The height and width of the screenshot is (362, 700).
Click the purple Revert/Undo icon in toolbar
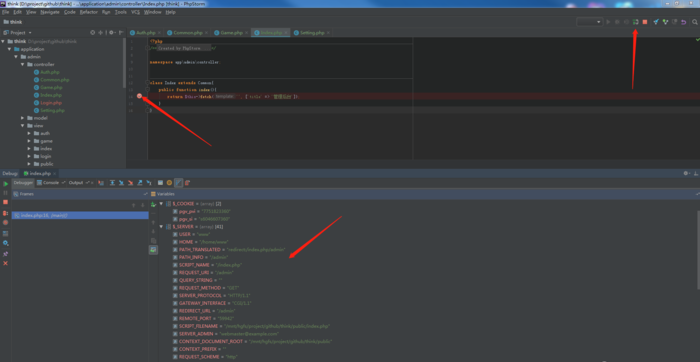[683, 22]
